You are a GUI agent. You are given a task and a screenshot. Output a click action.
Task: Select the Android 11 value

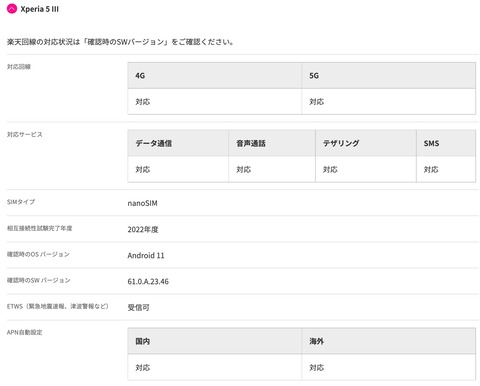coord(146,255)
